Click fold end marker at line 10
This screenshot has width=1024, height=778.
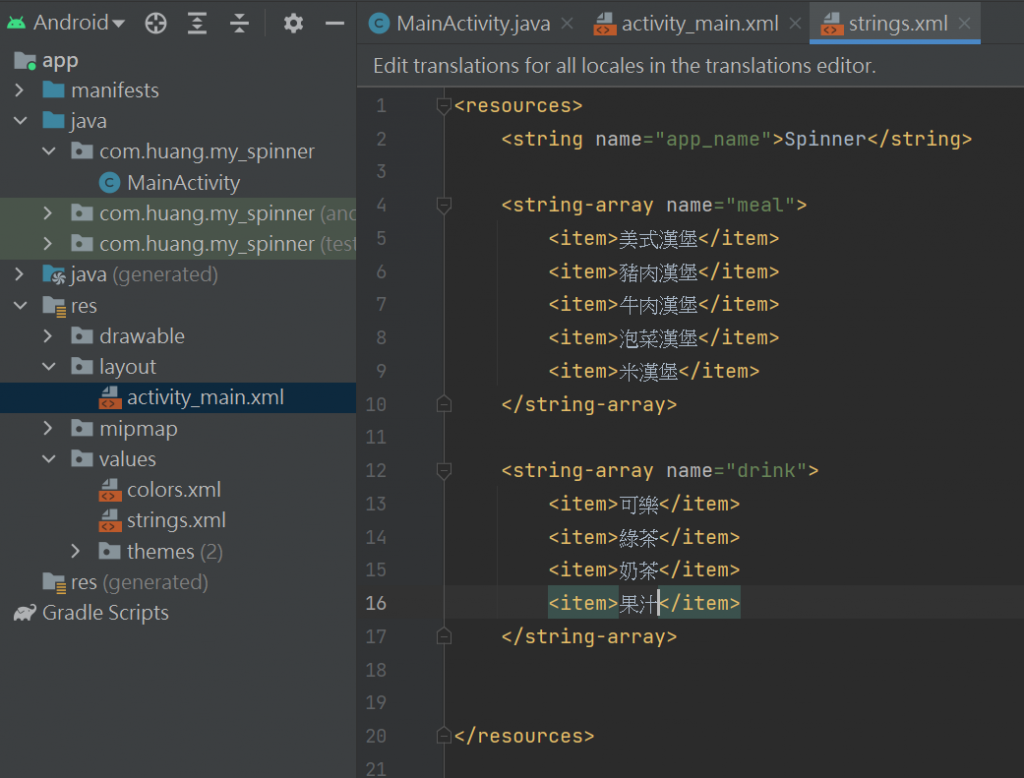click(443, 404)
